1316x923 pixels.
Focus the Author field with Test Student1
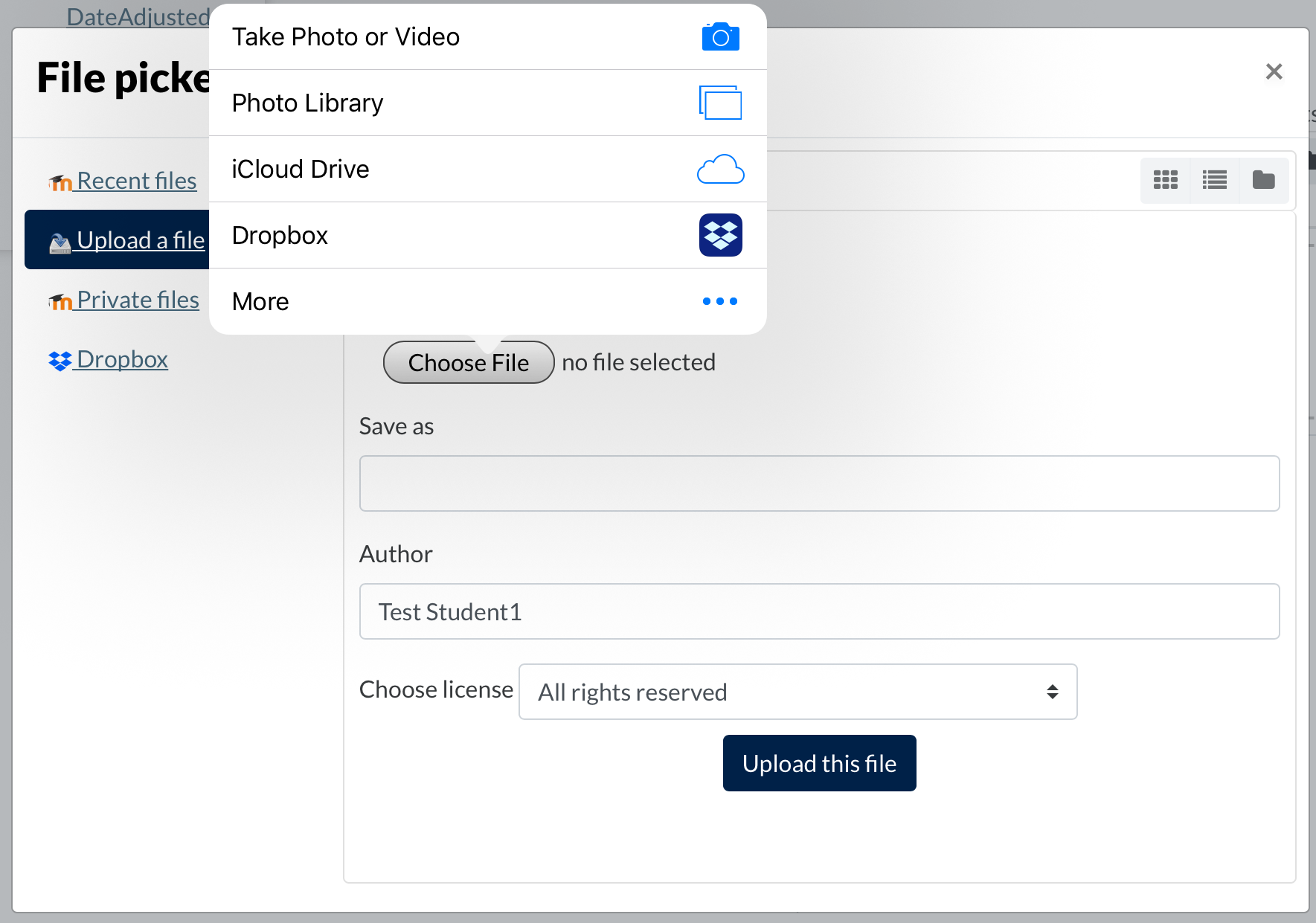[819, 611]
